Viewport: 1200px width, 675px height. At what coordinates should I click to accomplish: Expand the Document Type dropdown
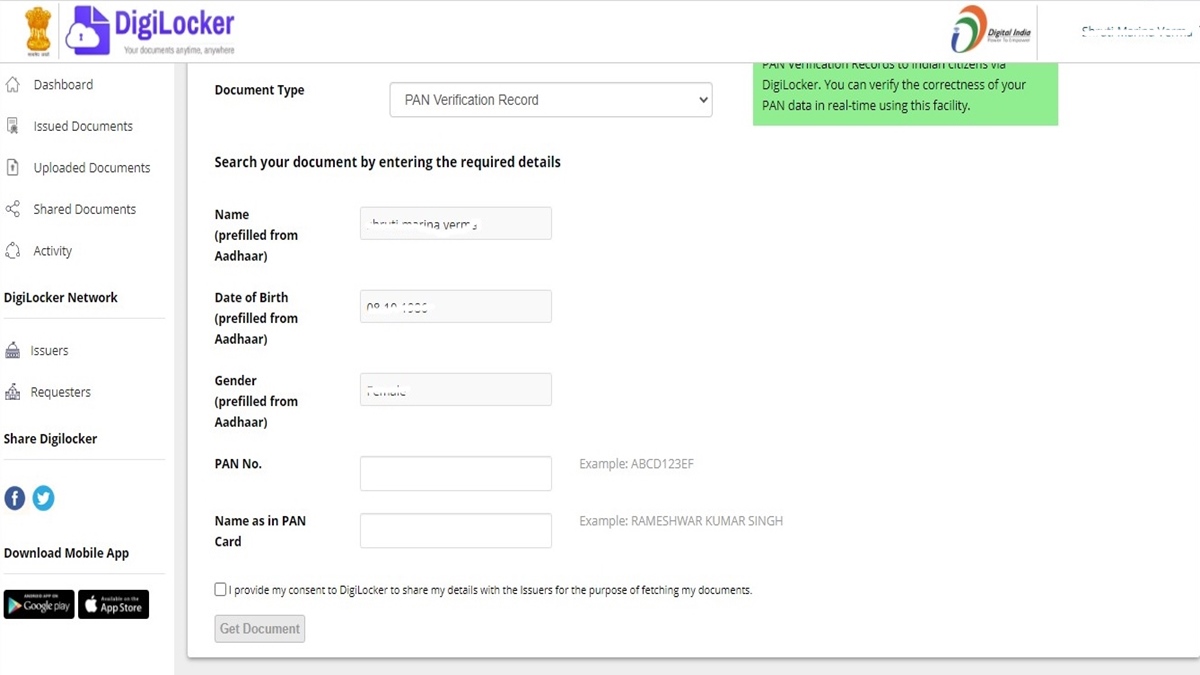550,100
